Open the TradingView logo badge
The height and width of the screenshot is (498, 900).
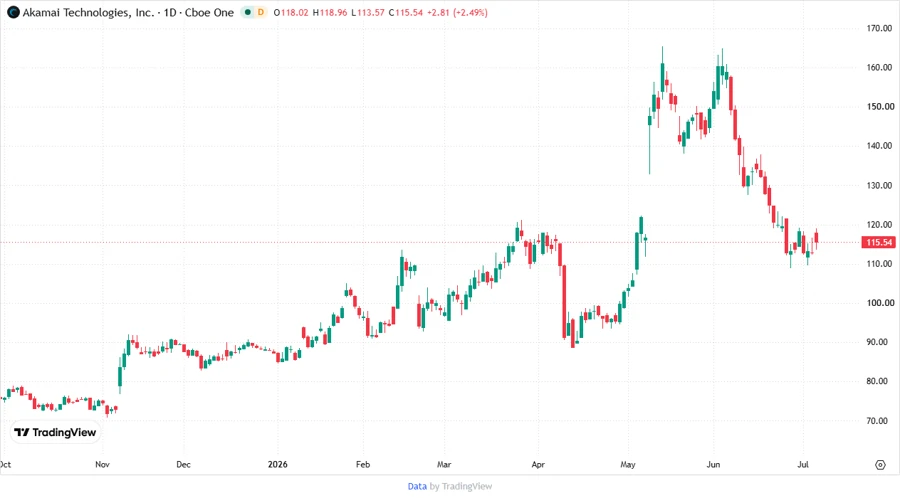tap(56, 433)
